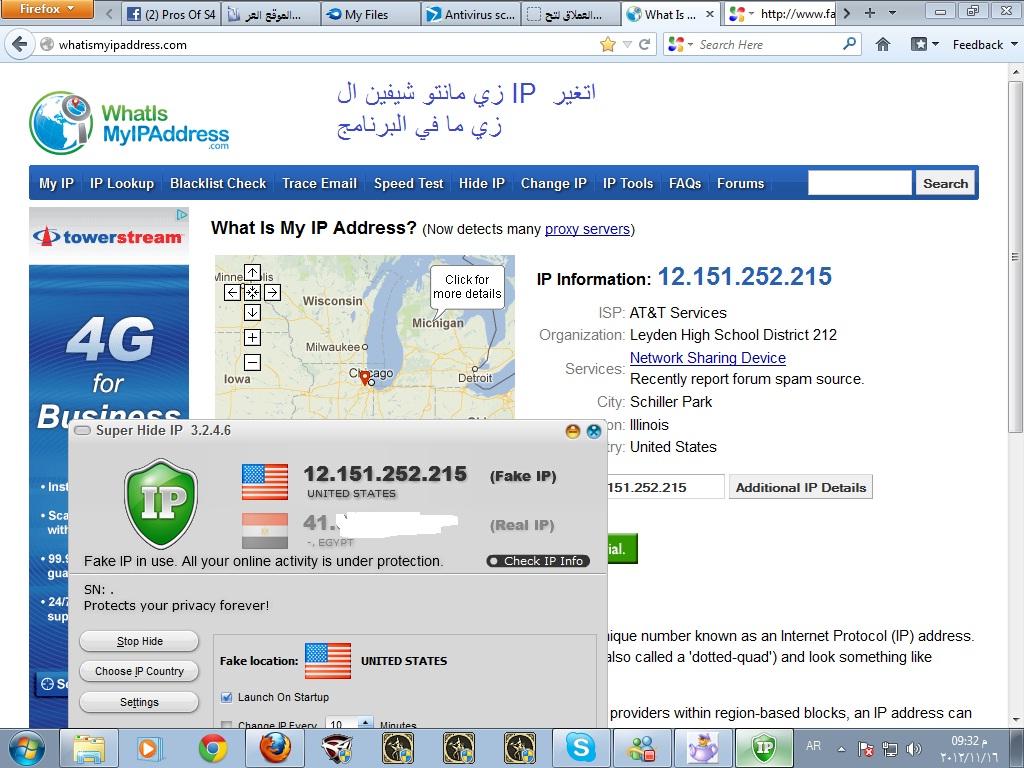Pan the map left with the arrow
The image size is (1024, 768).
pos(232,293)
